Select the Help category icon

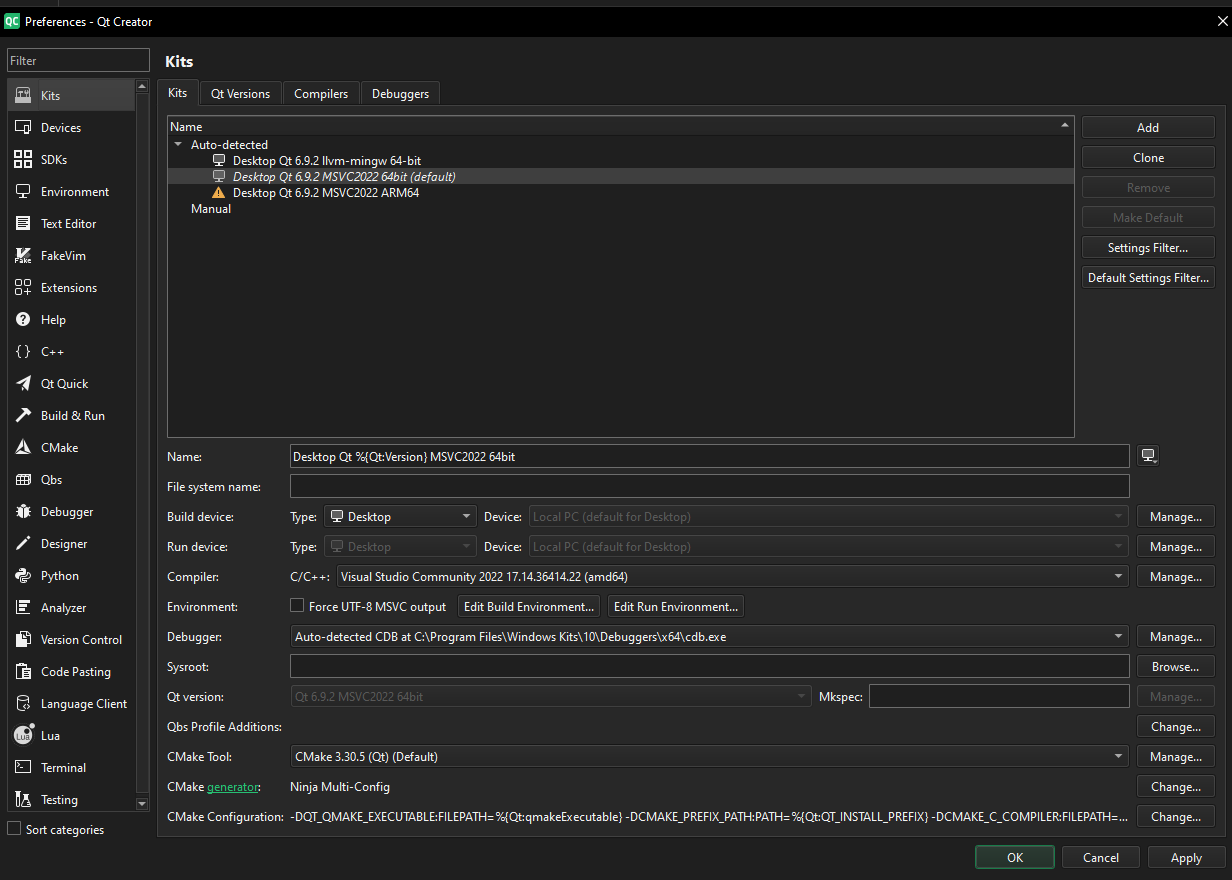(23, 319)
